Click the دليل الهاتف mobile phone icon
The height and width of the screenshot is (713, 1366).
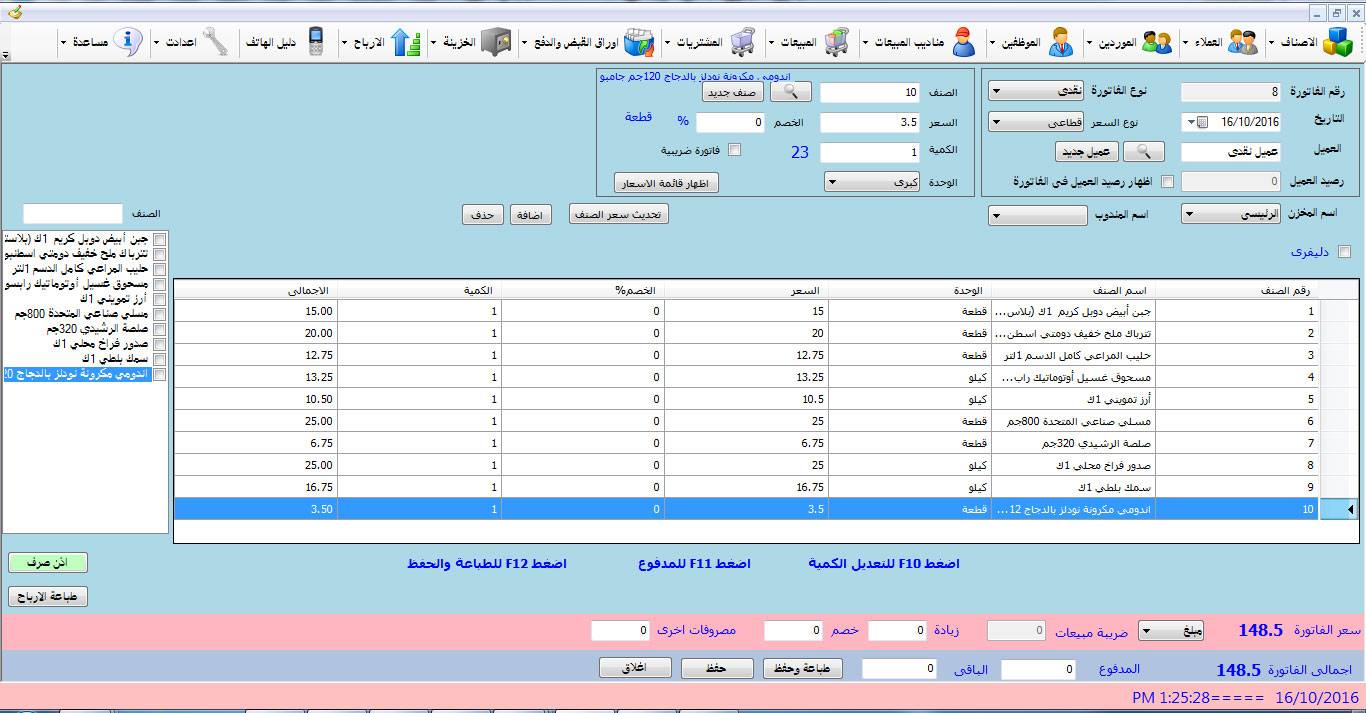(x=316, y=42)
